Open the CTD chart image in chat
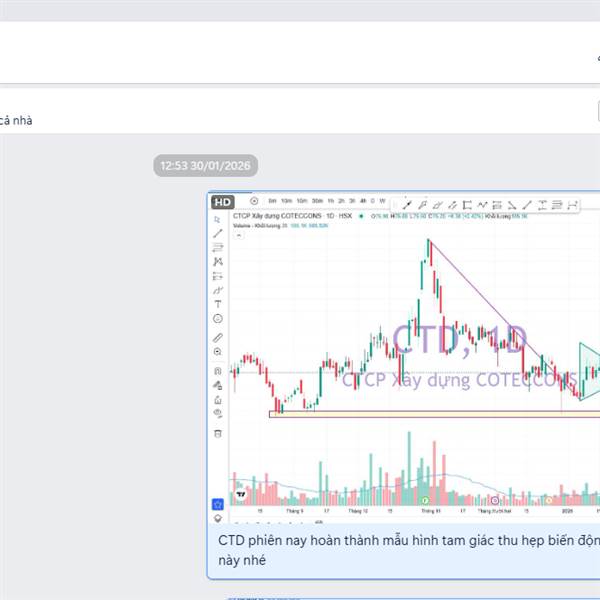The width and height of the screenshot is (600, 600). pos(404,358)
